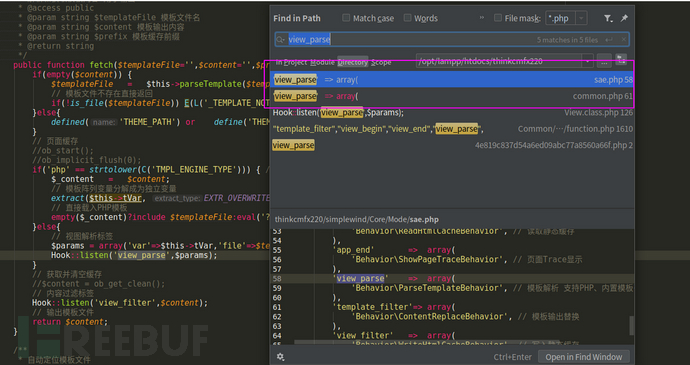Open the filter funnel options in Find in Path

pyautogui.click(x=608, y=18)
